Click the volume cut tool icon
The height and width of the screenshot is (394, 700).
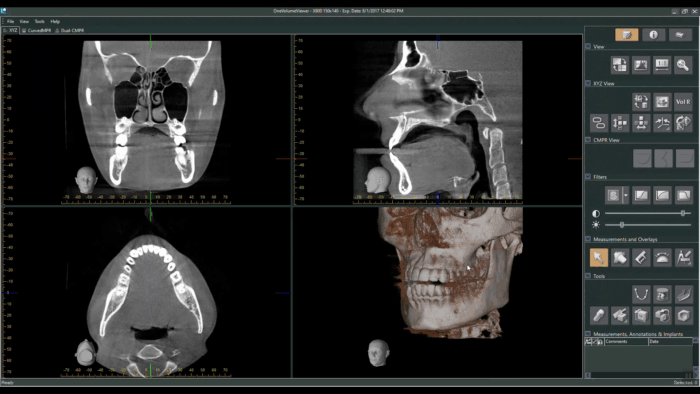620,315
